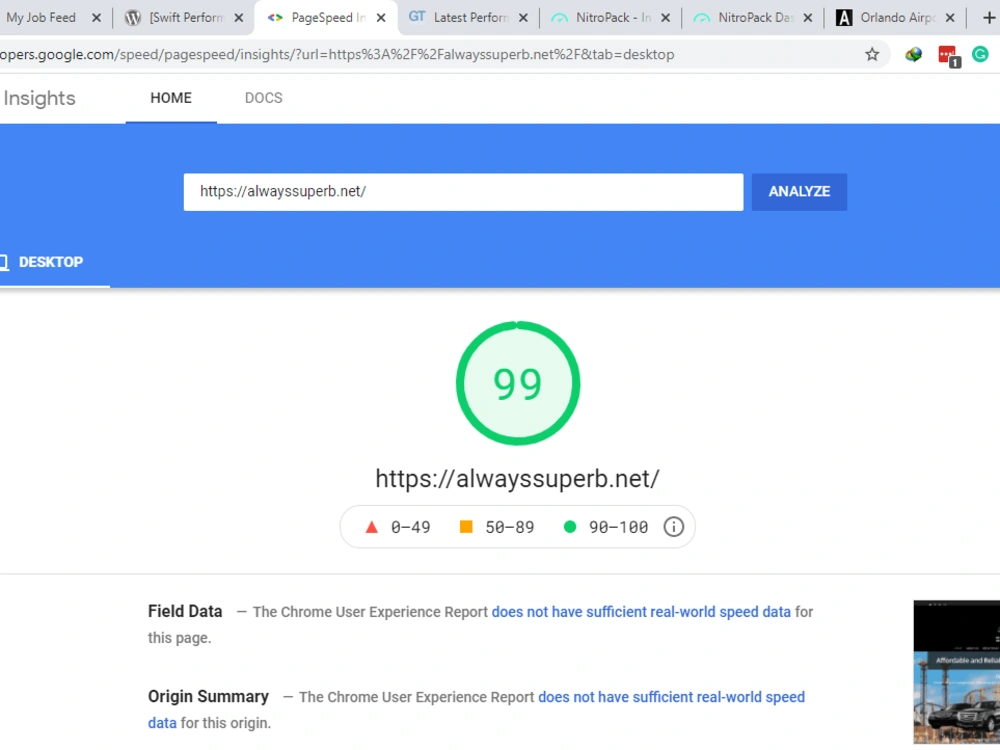
Task: Open the red extension icon with badge
Action: point(949,56)
